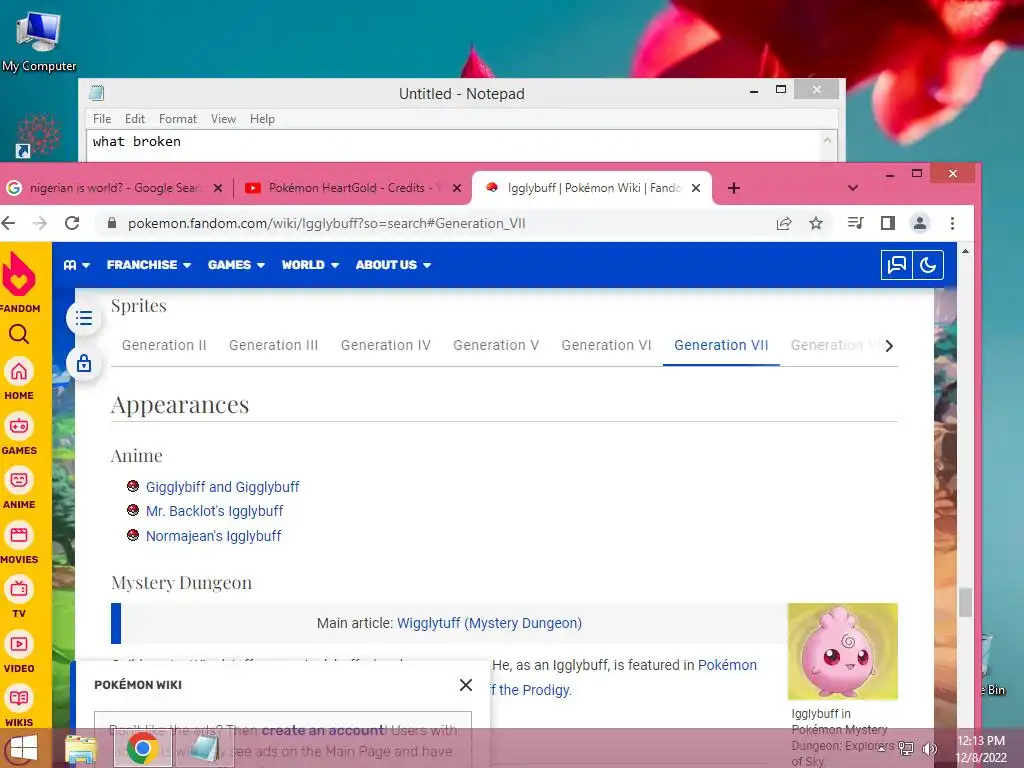Open the table of contents list button
This screenshot has height=768, width=1024.
point(84,318)
